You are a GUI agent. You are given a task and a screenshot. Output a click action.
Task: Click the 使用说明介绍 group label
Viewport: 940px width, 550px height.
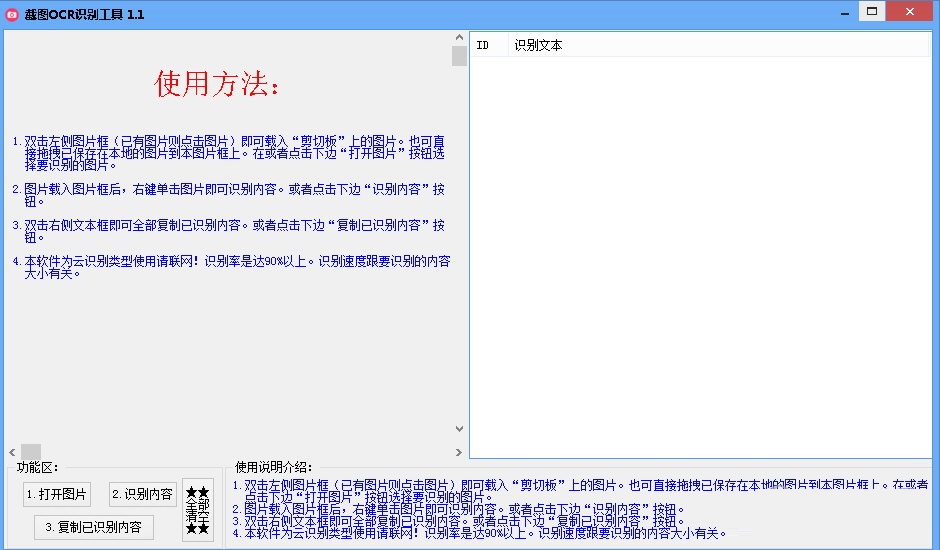(273, 467)
